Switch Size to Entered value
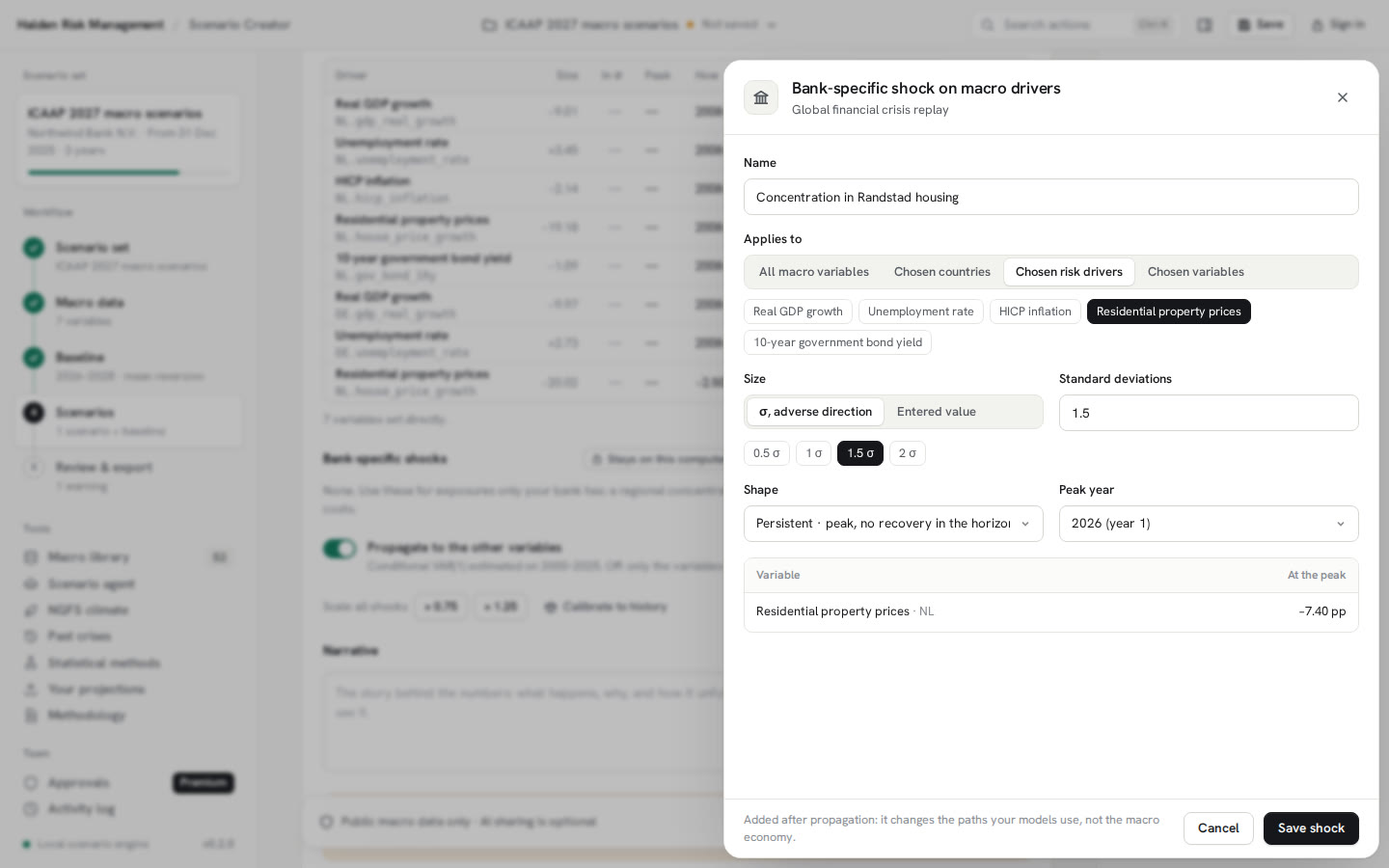This screenshot has height=868, width=1389. click(937, 412)
